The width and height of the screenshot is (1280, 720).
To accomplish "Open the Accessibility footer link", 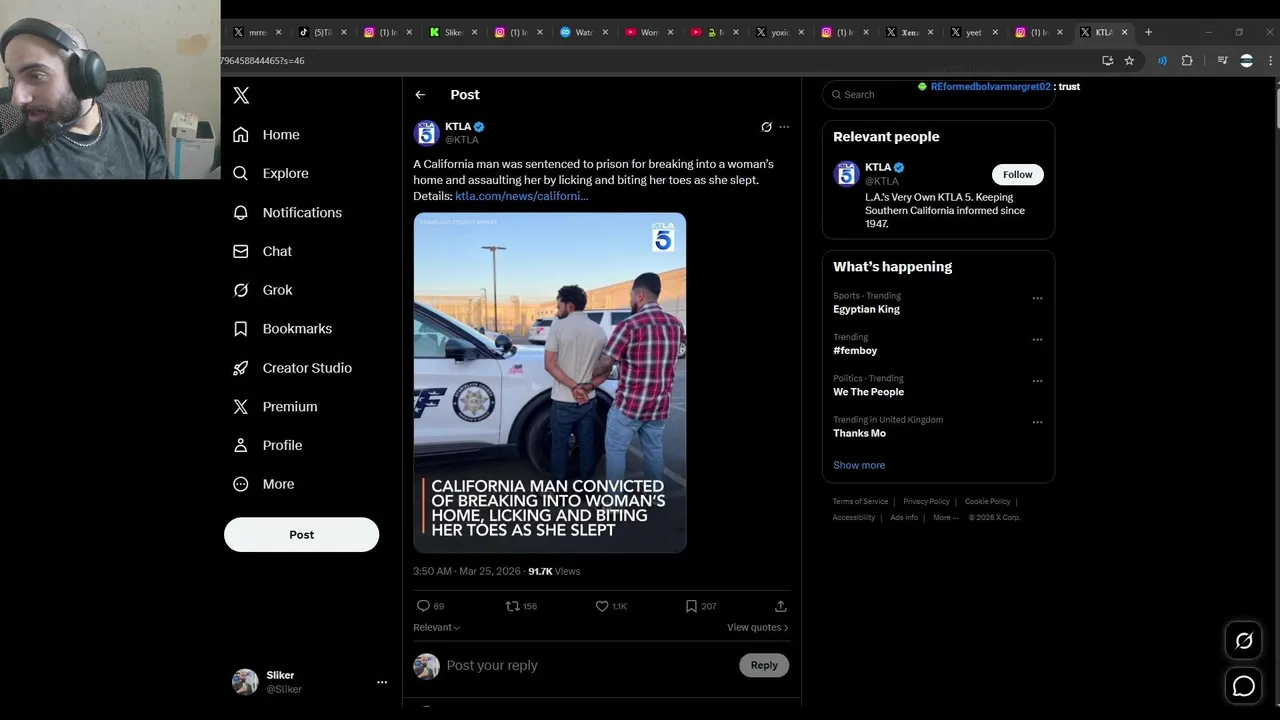I will (854, 517).
